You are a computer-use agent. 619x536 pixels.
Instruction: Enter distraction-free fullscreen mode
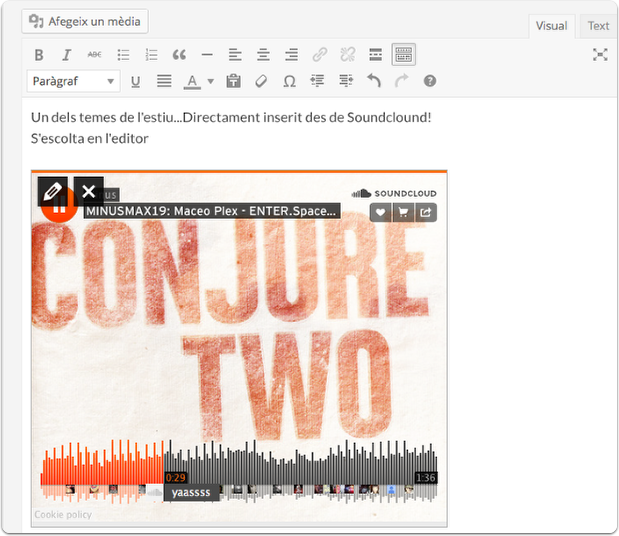click(x=600, y=54)
